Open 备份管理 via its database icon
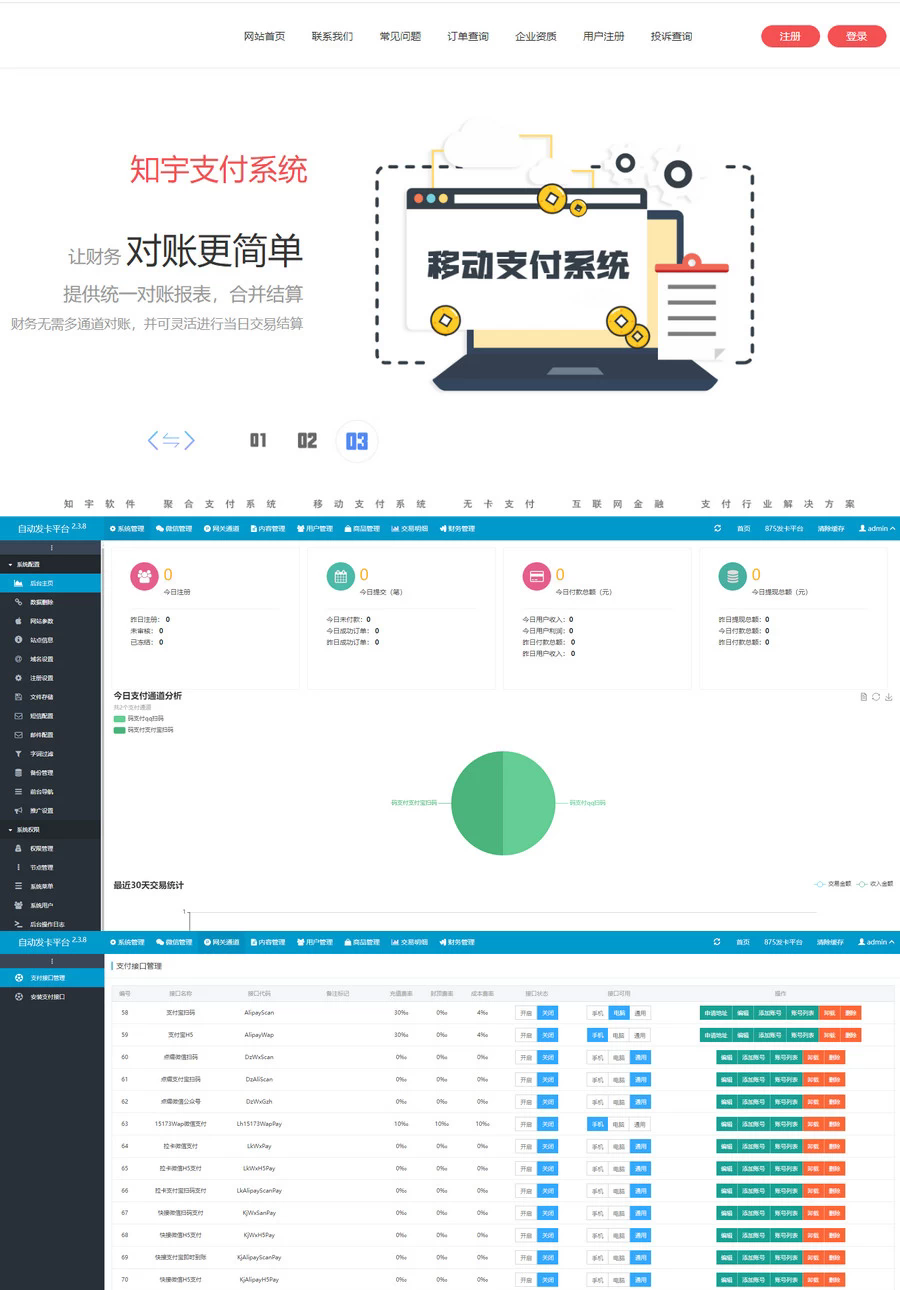The width and height of the screenshot is (900, 1290). click(x=18, y=770)
